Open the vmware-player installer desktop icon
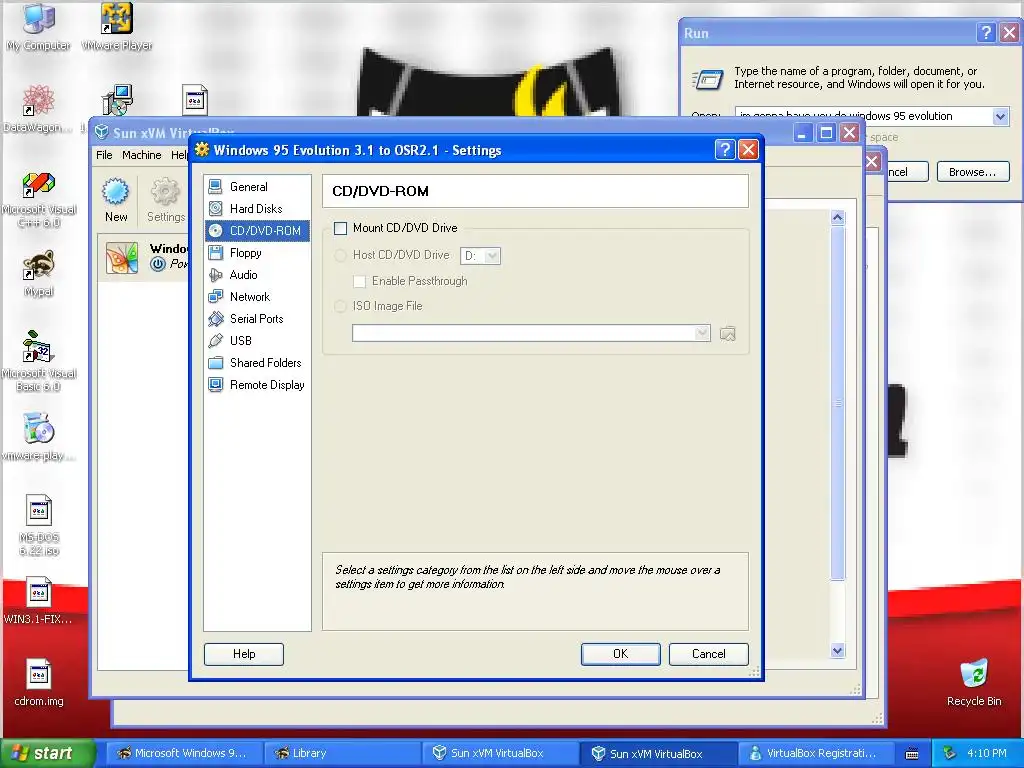 pyautogui.click(x=38, y=436)
